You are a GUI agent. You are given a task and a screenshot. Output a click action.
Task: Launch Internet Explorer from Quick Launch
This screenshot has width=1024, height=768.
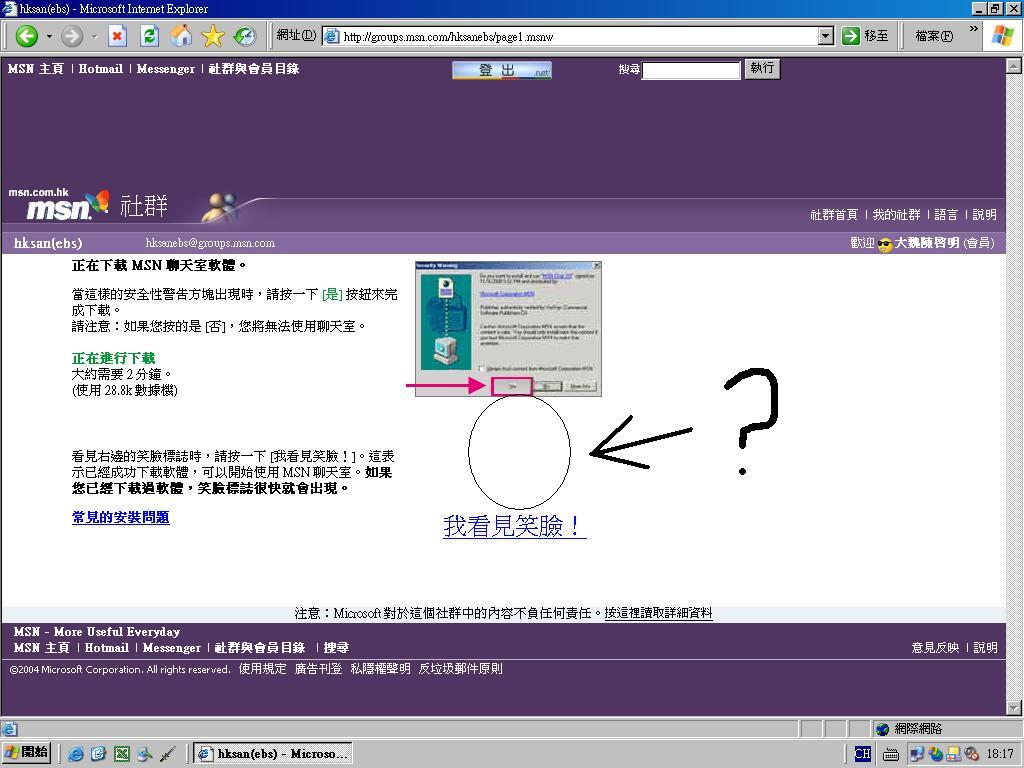tap(76, 754)
